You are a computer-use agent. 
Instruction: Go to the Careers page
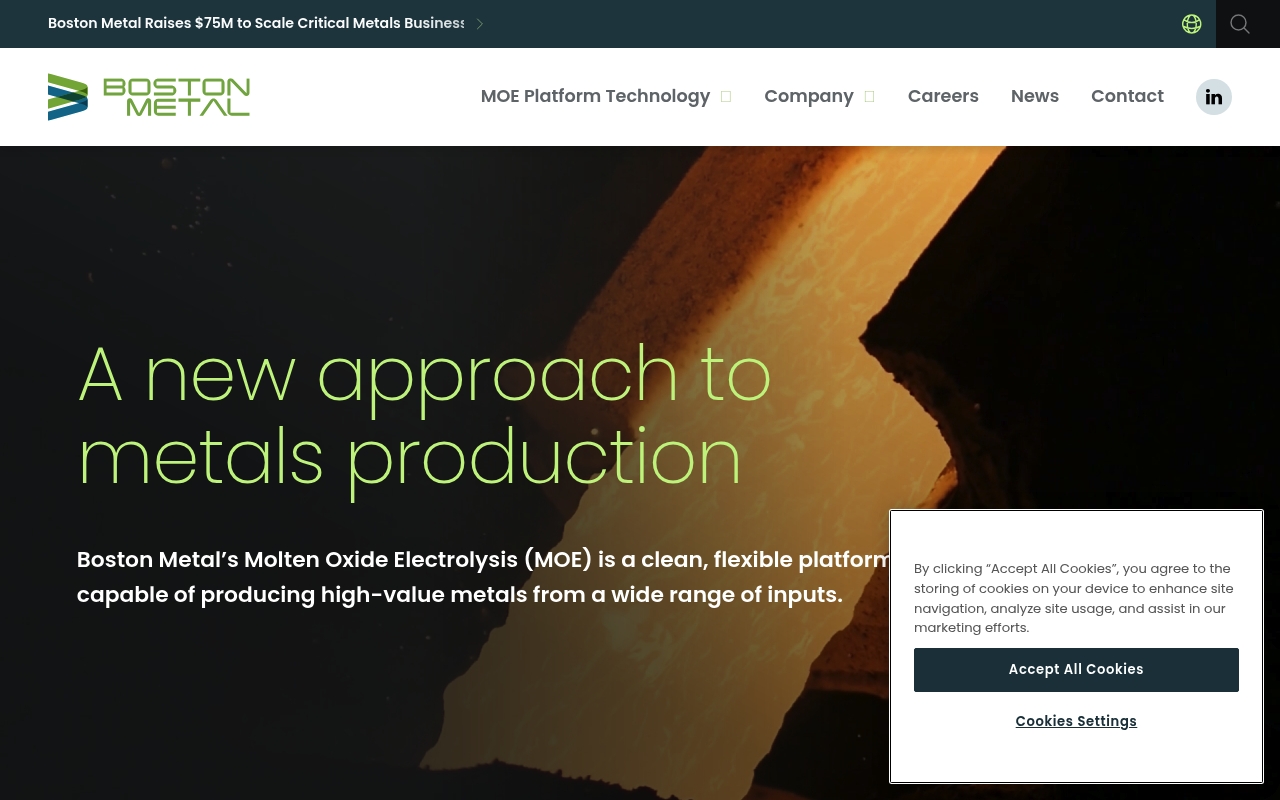click(943, 96)
